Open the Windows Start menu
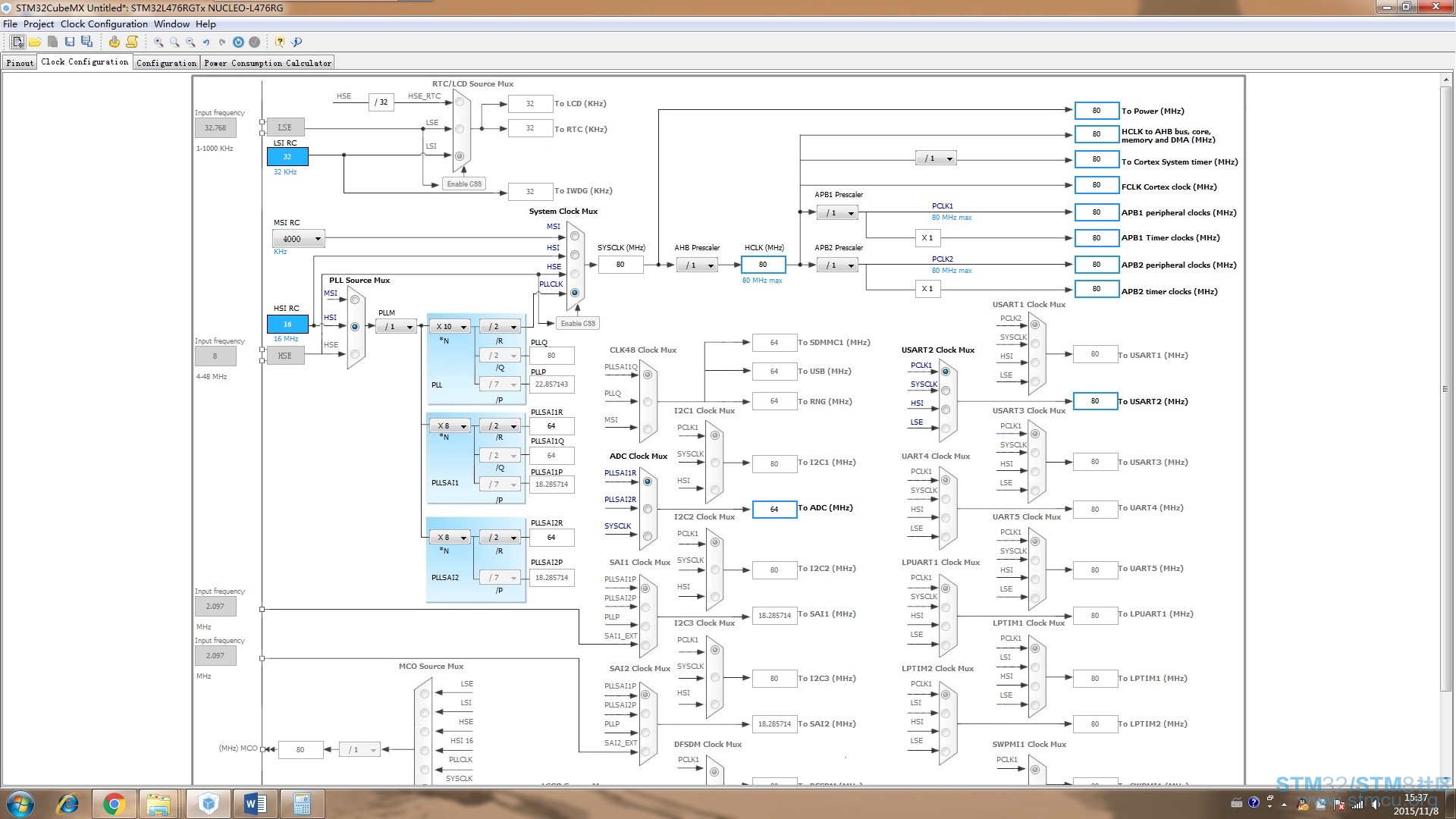1456x819 pixels. (20, 804)
